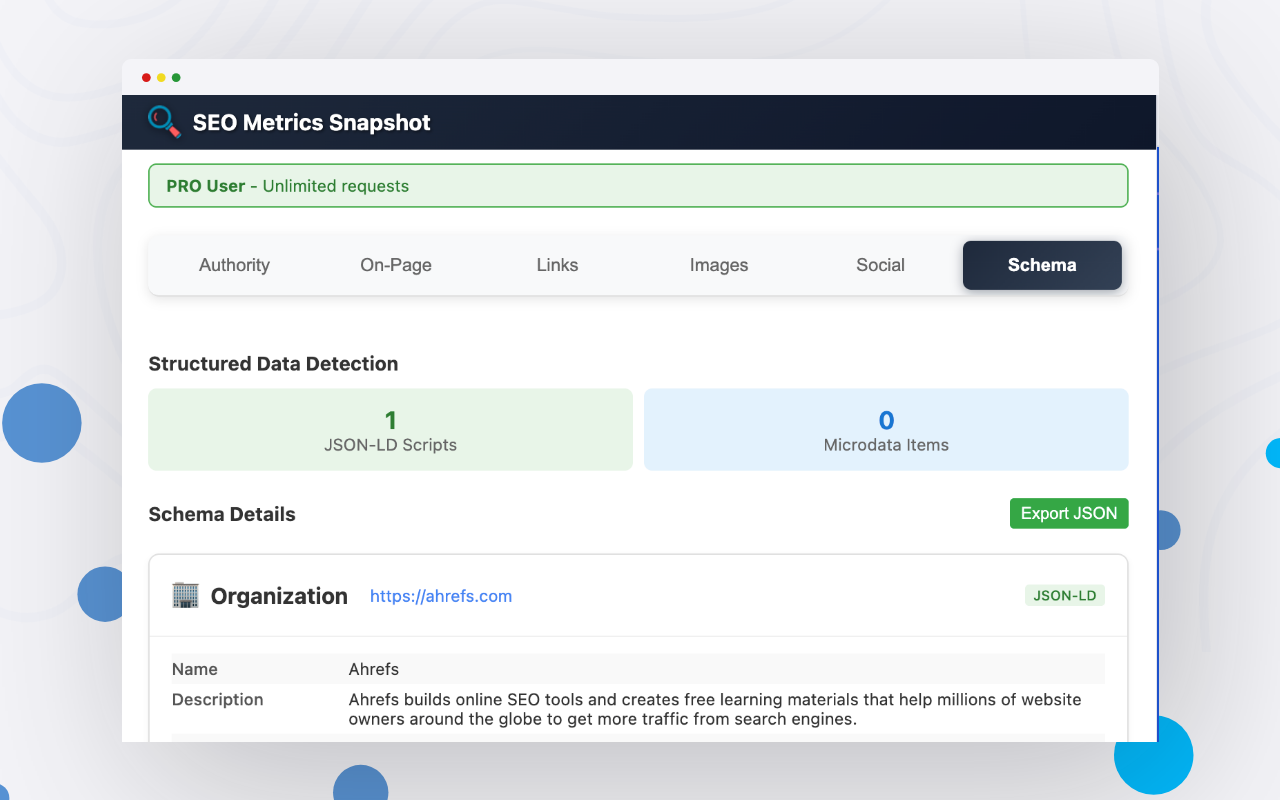Click the Organization building icon
This screenshot has width=1280, height=800.
click(x=185, y=596)
